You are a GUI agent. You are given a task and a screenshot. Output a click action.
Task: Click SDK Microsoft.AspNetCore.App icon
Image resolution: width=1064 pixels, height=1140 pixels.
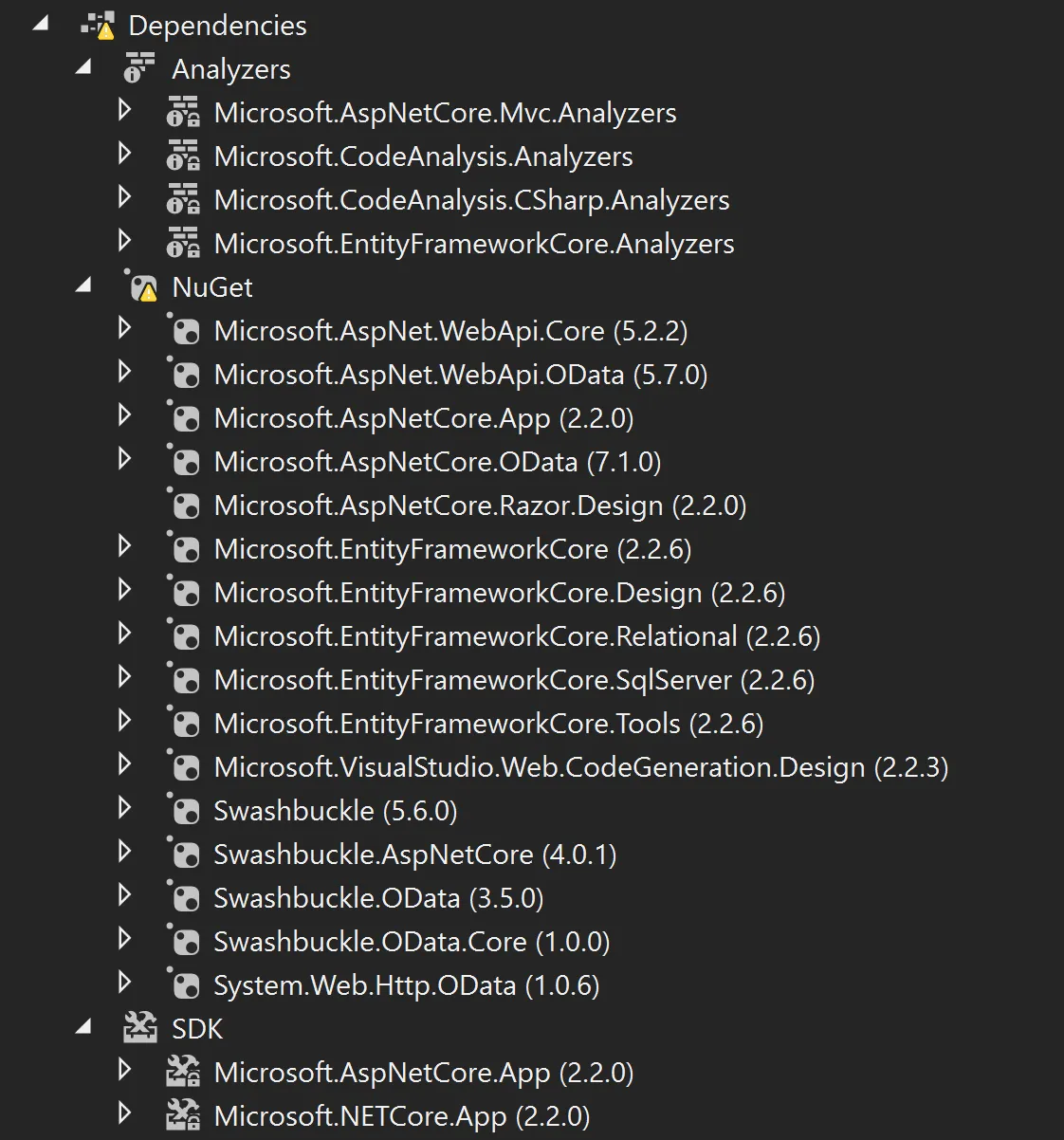[183, 1072]
